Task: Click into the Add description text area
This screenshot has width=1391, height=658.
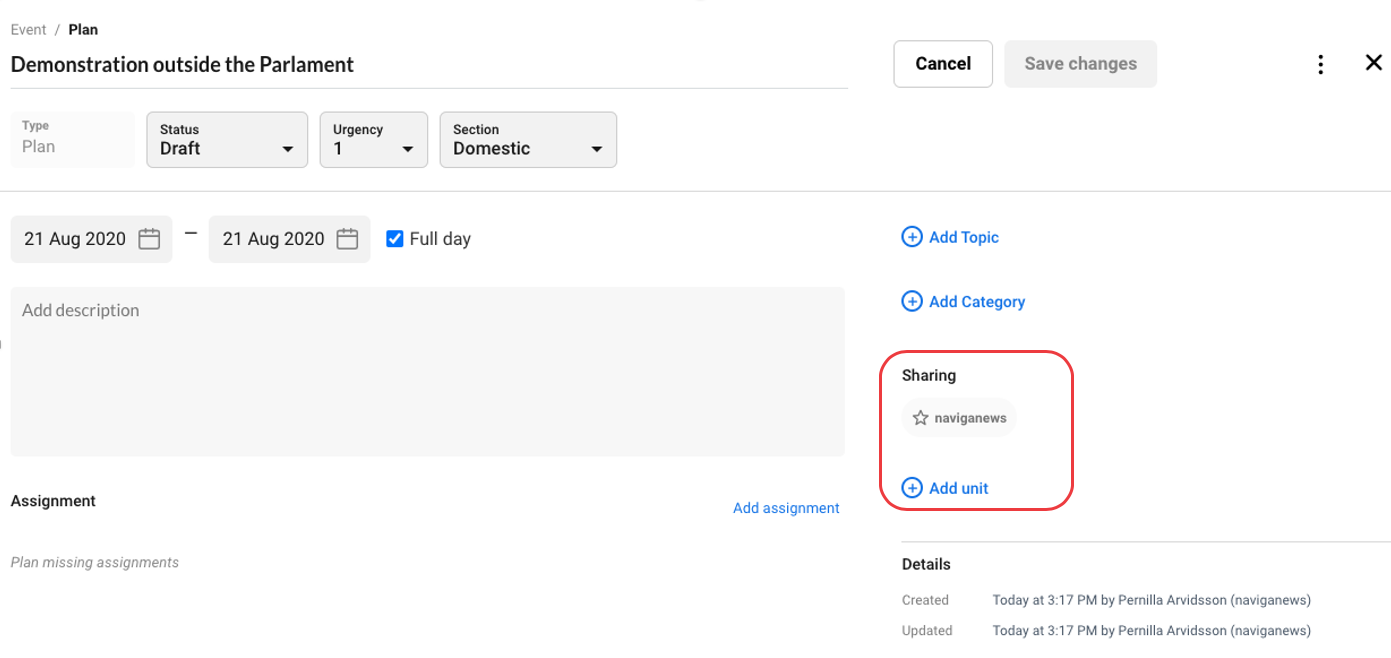Action: 427,371
